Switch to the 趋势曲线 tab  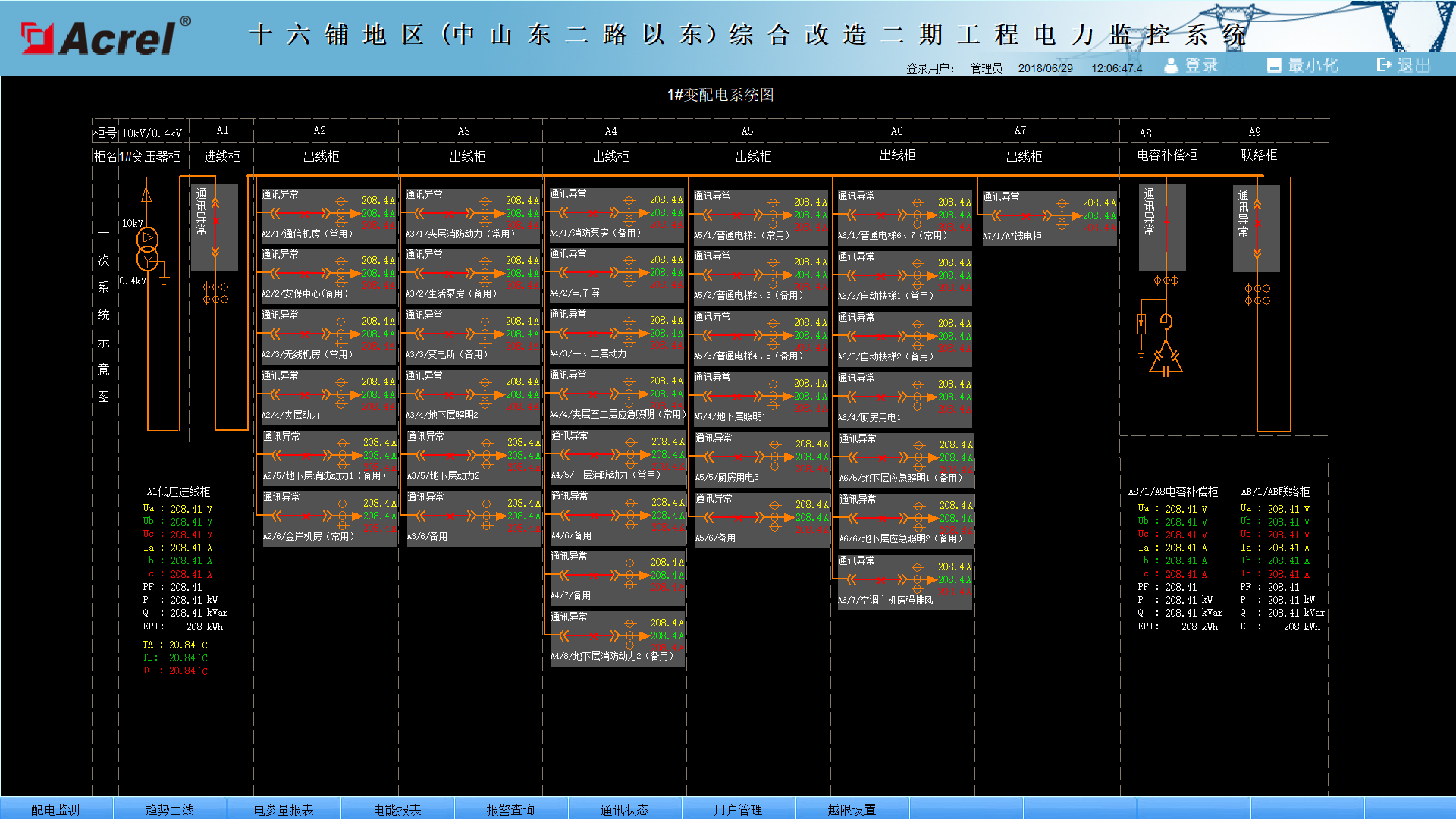169,809
